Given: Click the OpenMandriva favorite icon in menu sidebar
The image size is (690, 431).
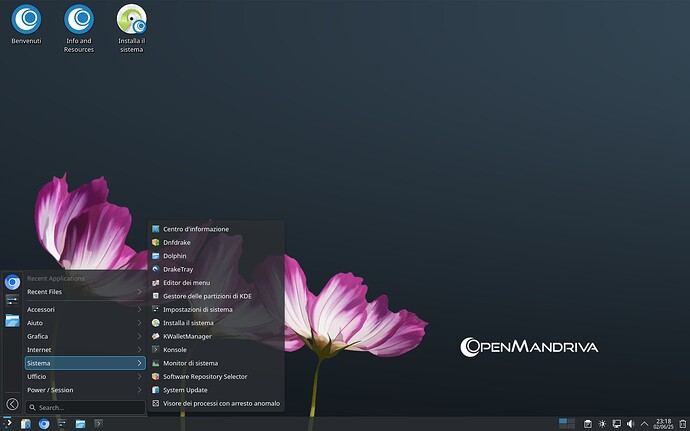Looking at the screenshot, I should click(x=12, y=282).
